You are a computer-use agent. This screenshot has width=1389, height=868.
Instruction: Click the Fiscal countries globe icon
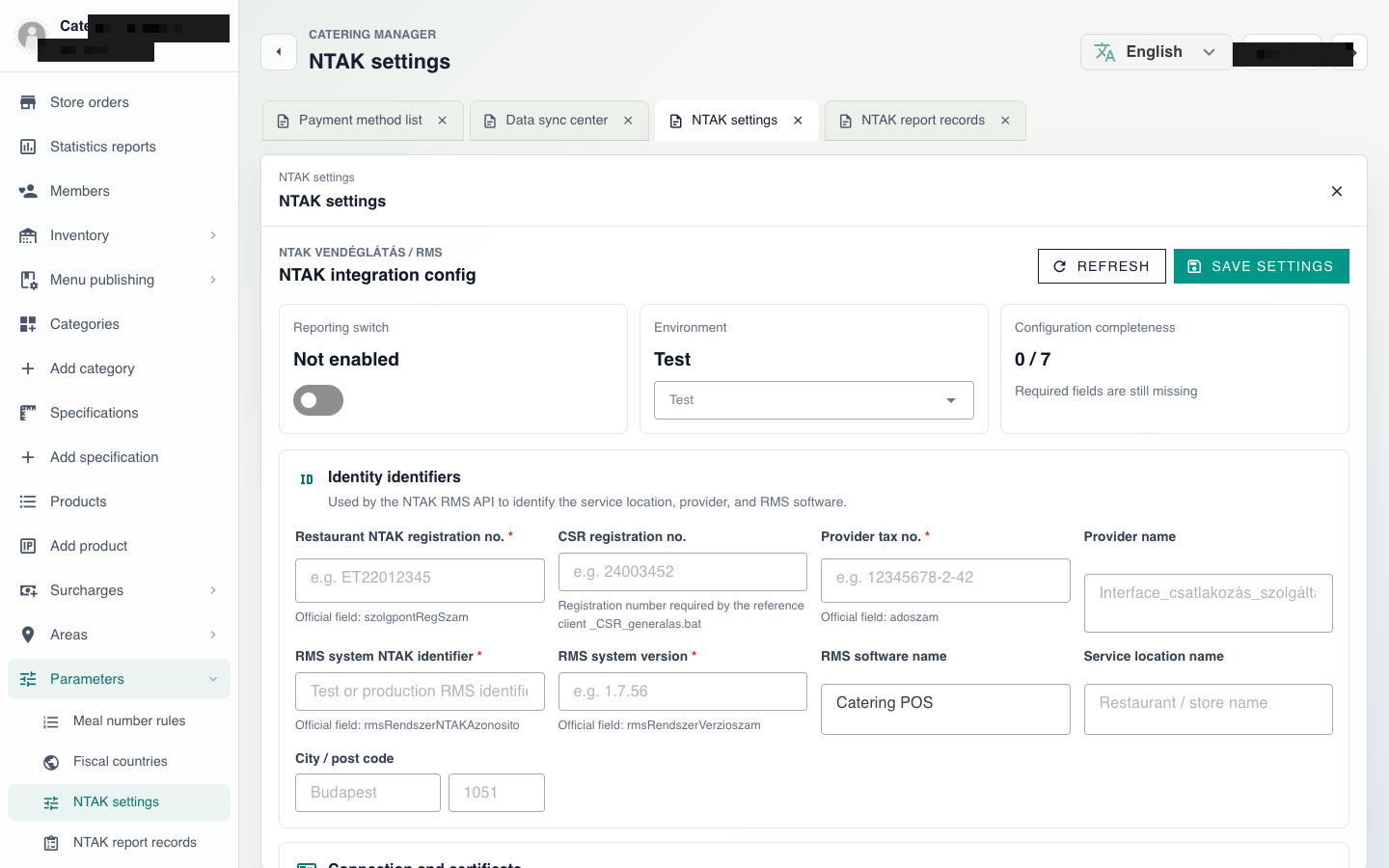point(51,762)
